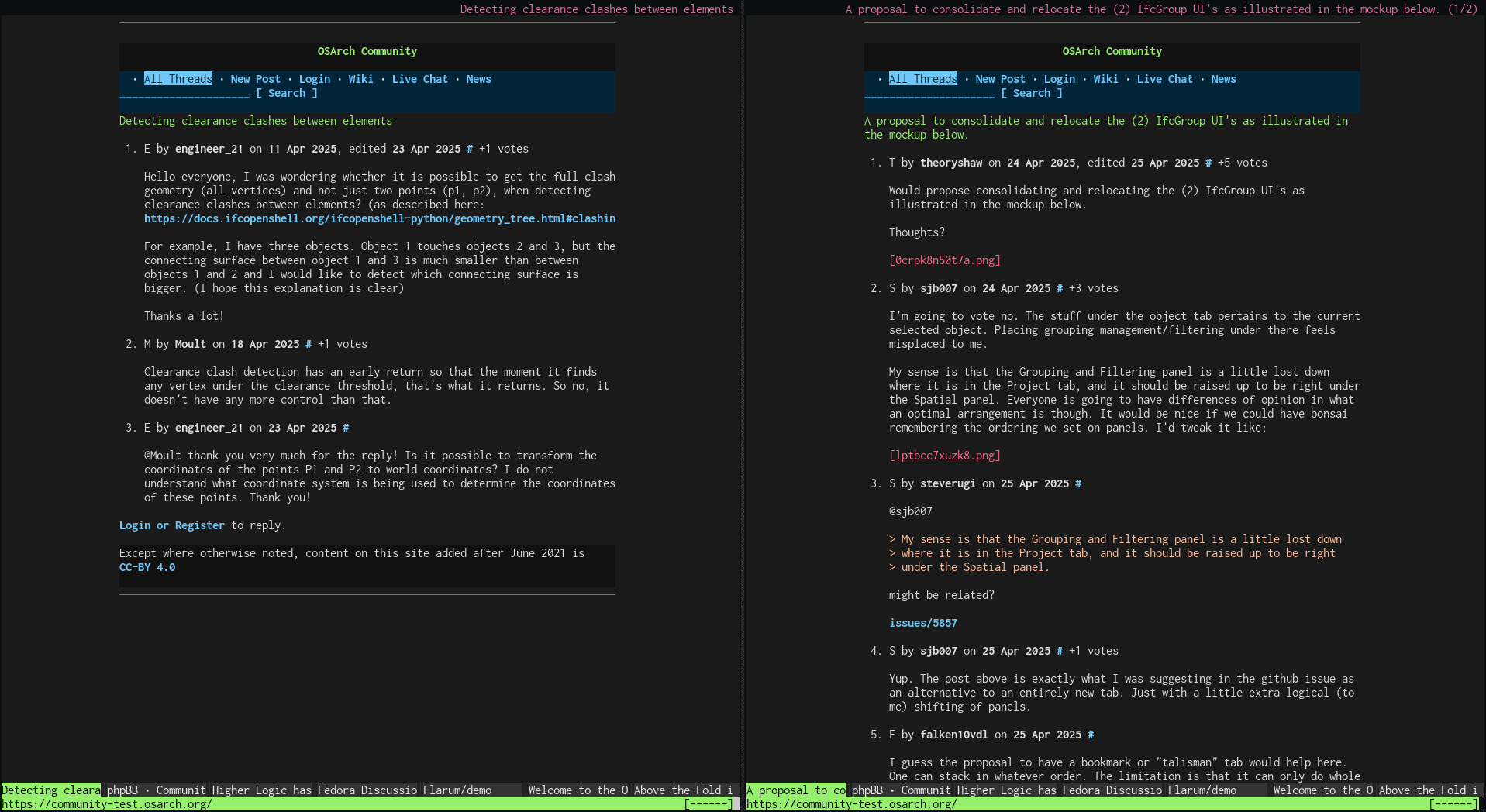Click the # permalink of falken10vdl's post
This screenshot has height=812, width=1486.
(1091, 735)
